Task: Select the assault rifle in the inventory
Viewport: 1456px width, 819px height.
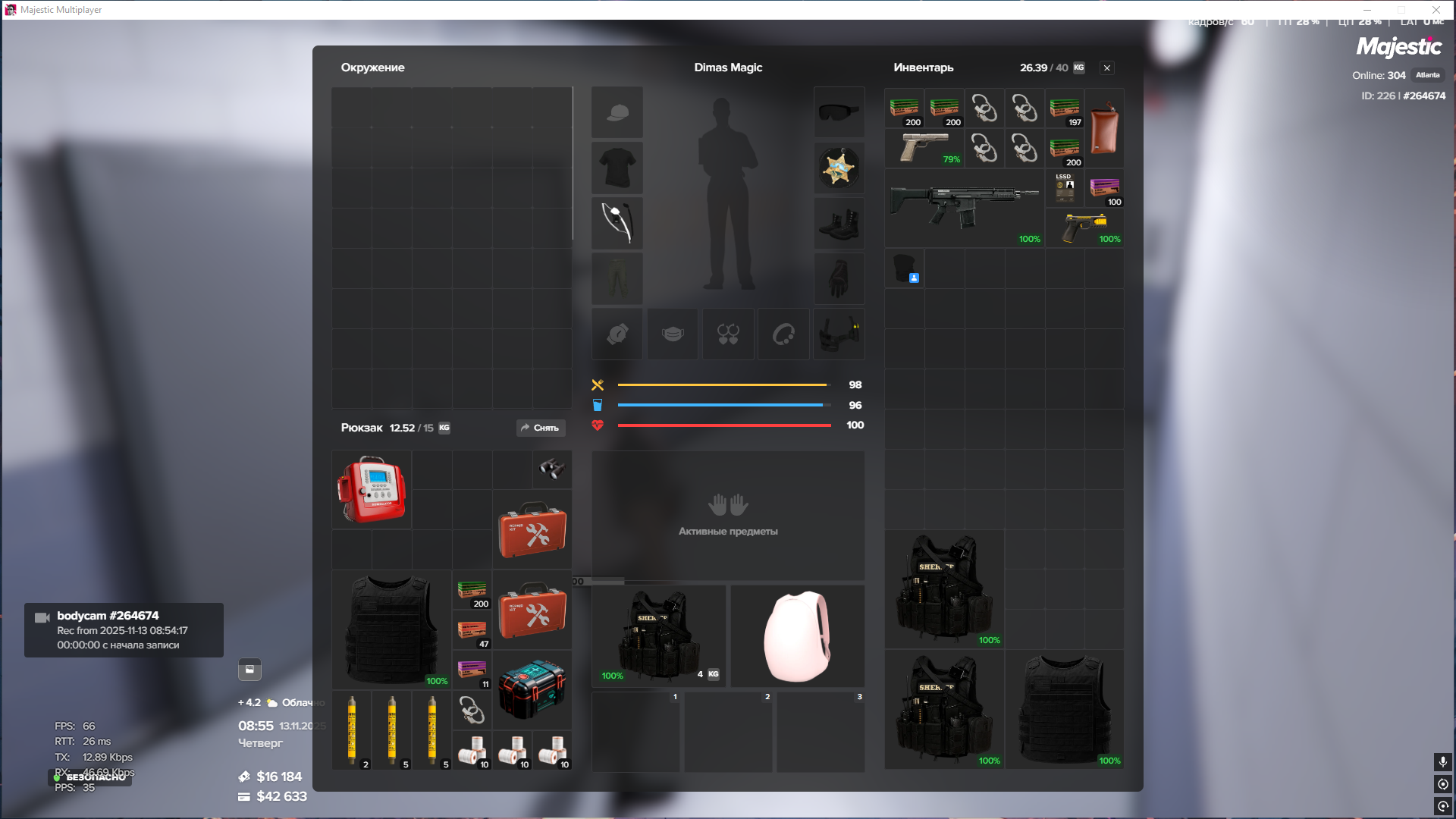Action: [963, 206]
